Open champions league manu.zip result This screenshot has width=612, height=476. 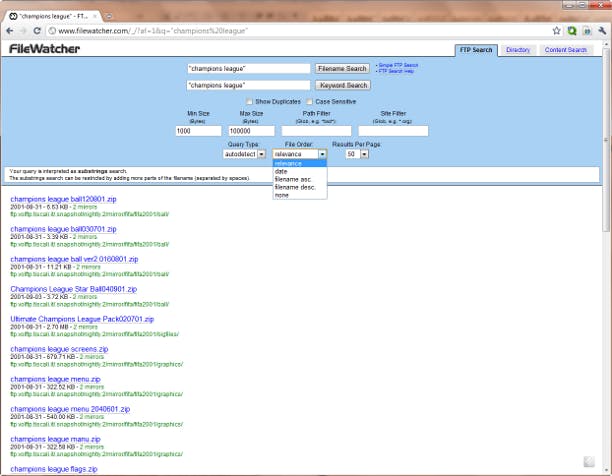tap(55, 439)
